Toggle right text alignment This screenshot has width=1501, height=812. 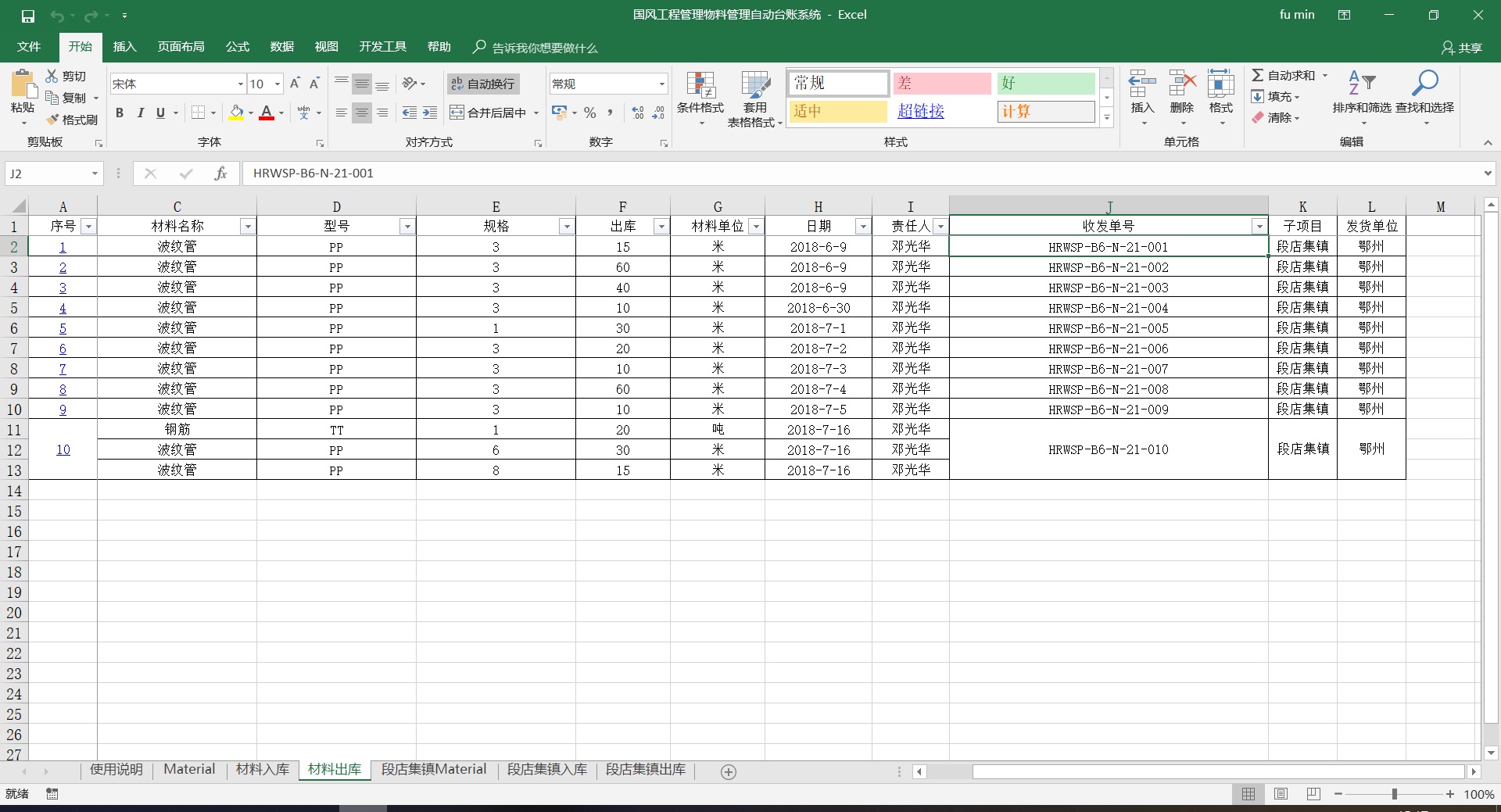382,113
